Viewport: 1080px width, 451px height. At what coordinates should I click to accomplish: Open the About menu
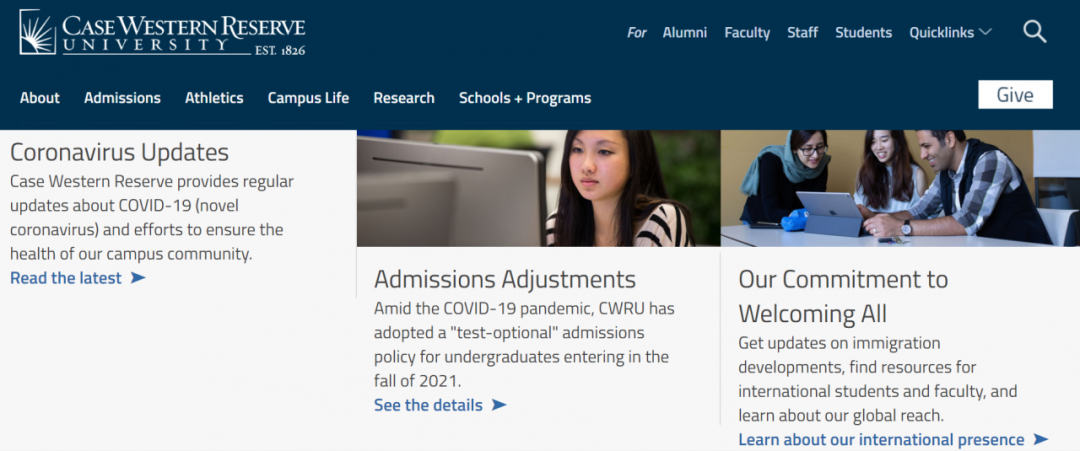(40, 98)
